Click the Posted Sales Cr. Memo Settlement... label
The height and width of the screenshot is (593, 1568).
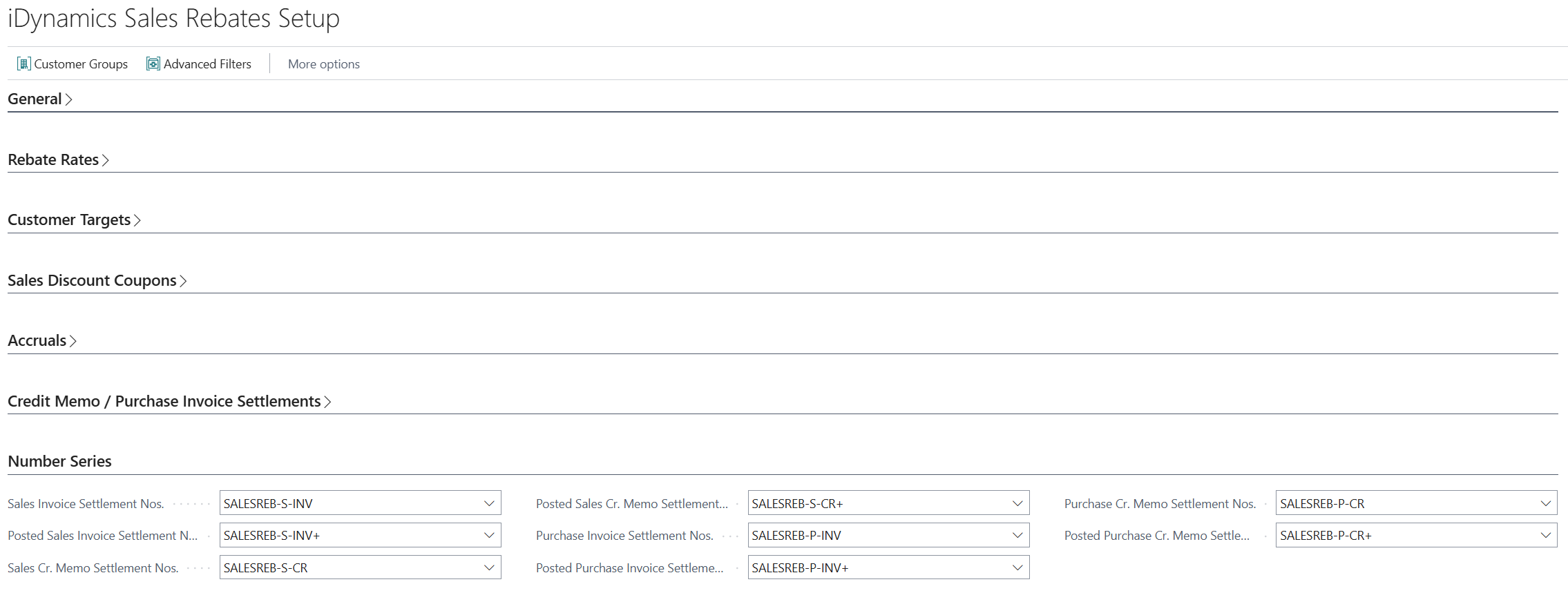pos(632,504)
